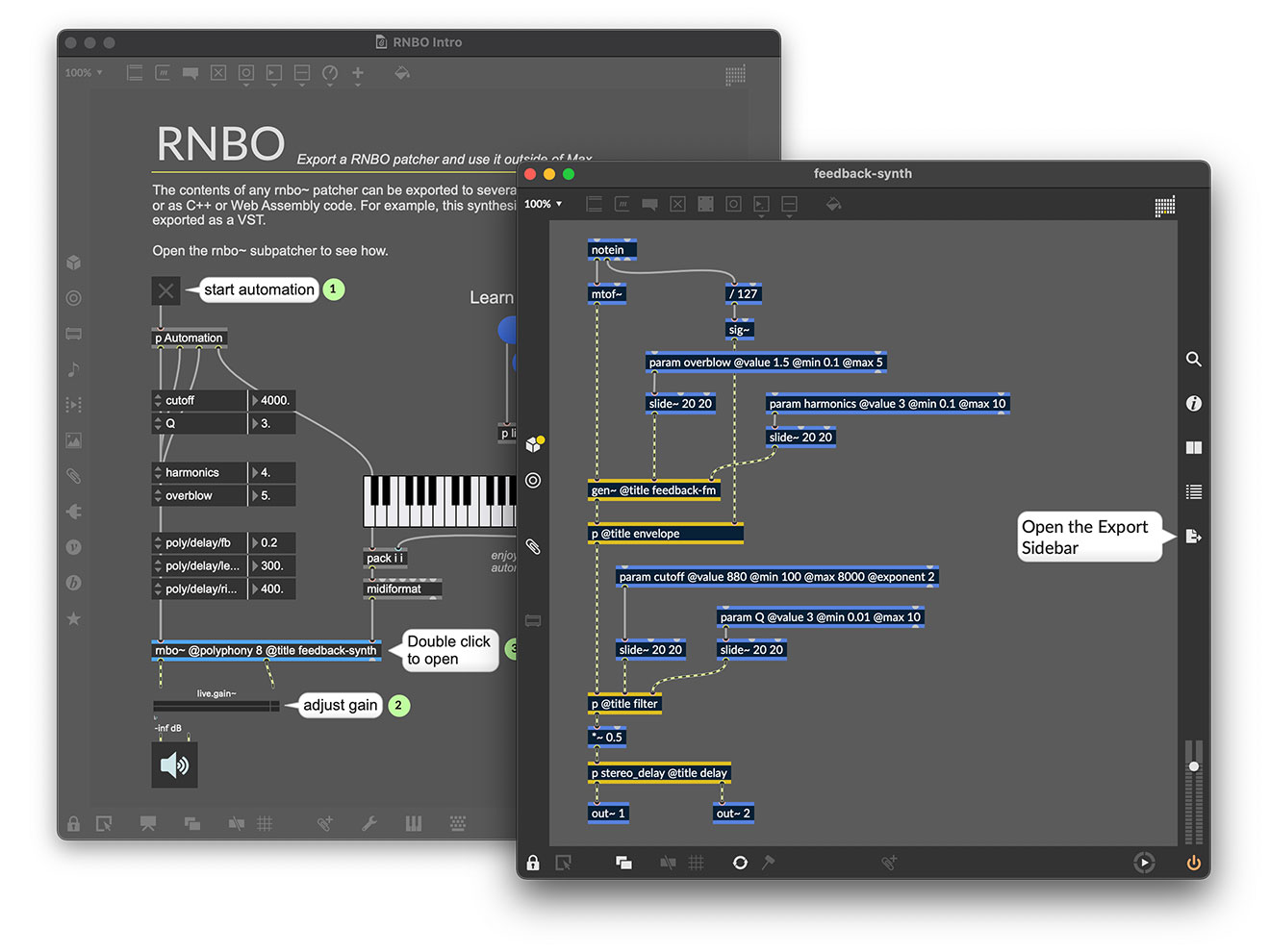Click the speaker audio output button in RNBO Intro
This screenshot has width=1270, height=952.
[174, 765]
